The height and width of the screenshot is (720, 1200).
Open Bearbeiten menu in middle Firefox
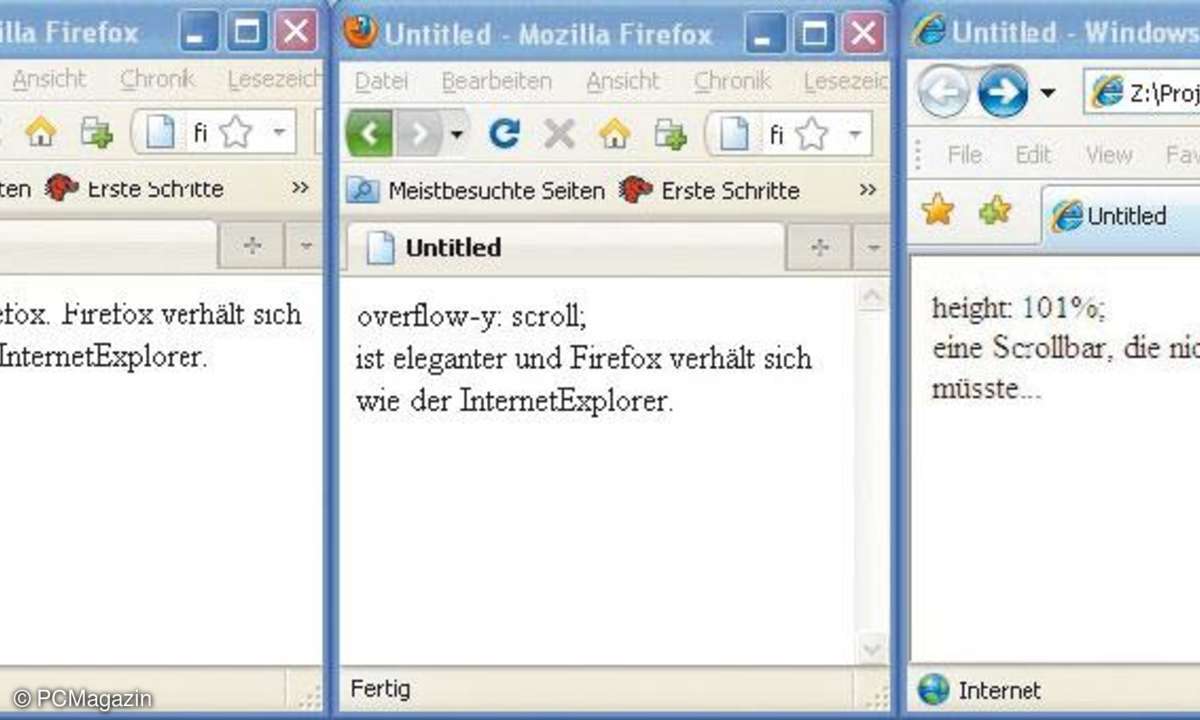coord(497,80)
